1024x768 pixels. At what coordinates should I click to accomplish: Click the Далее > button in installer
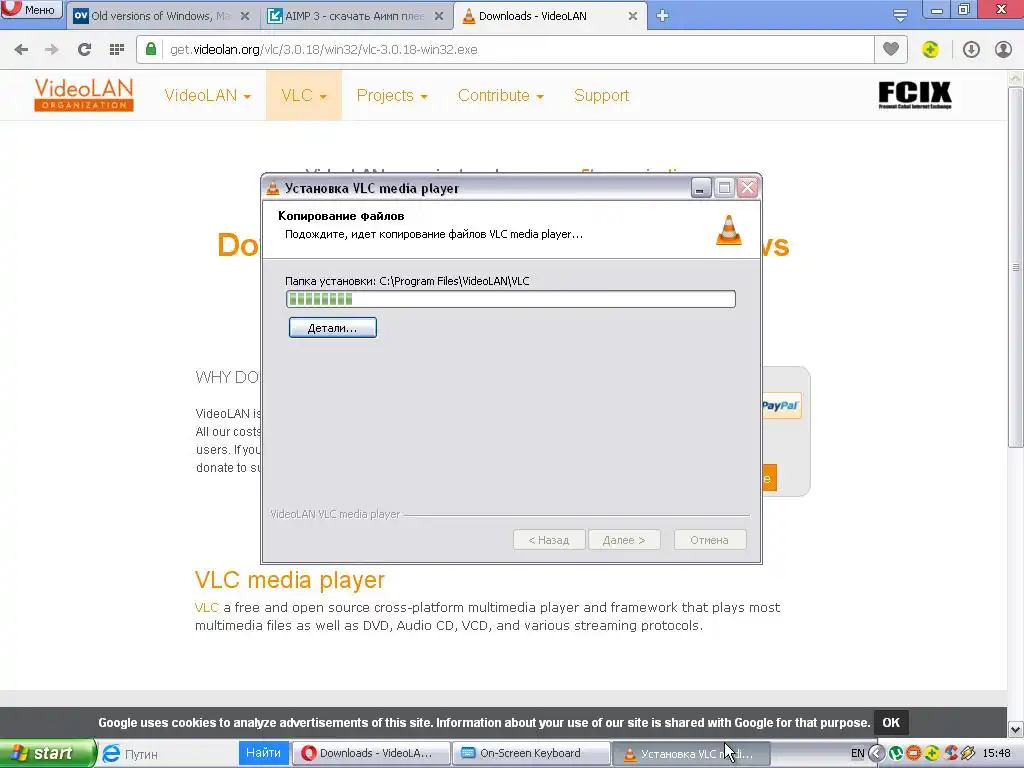[x=624, y=540]
